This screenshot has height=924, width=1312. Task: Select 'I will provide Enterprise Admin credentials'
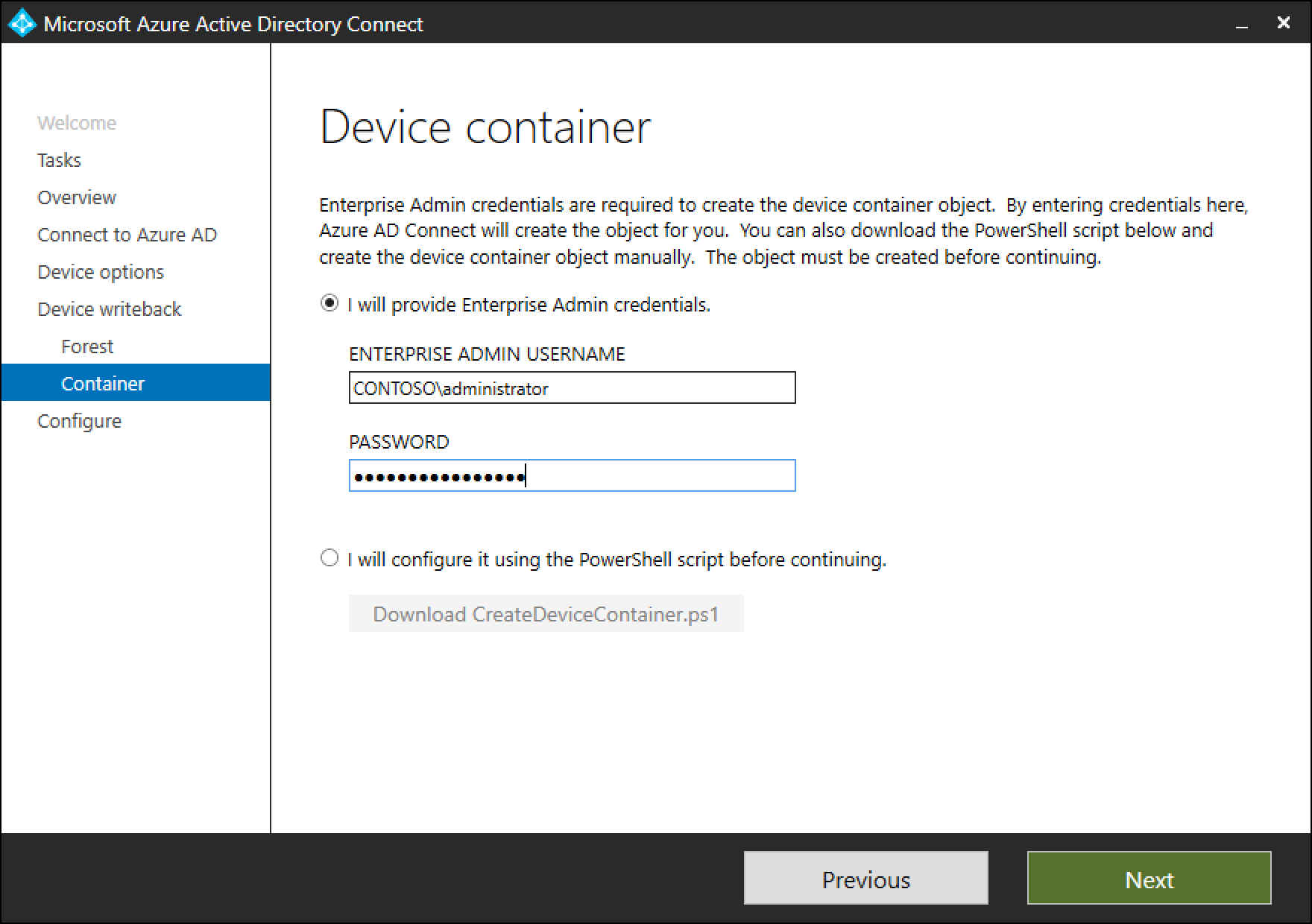[x=329, y=303]
